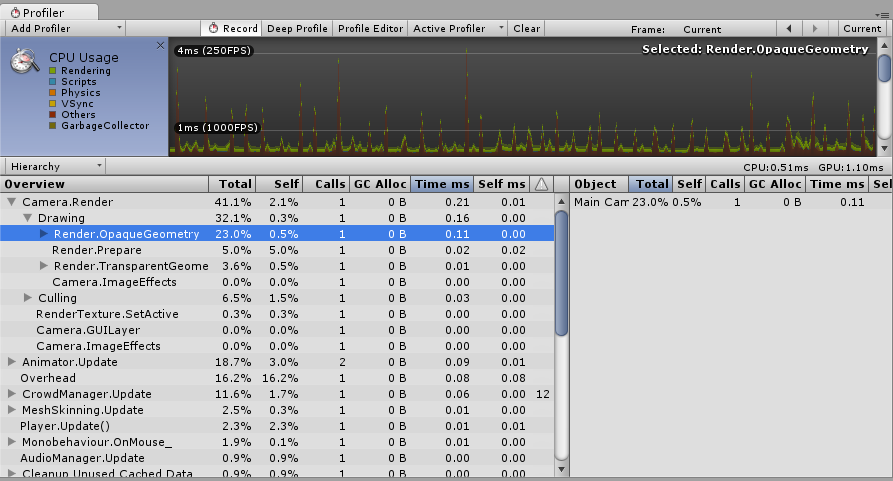
Task: Sort hierarchy by GC Alloc column
Action: (380, 184)
